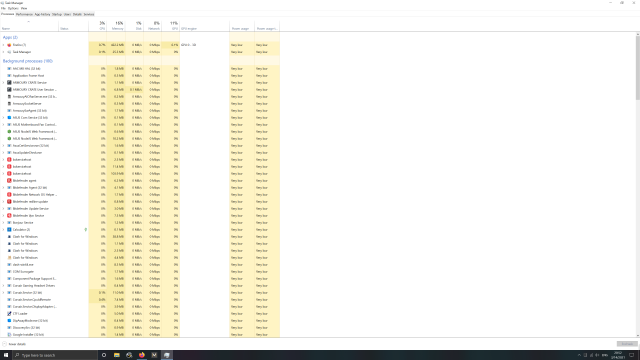The image size is (640, 360).
Task: Sort by the GPU percentage column
Action: pos(171,26)
